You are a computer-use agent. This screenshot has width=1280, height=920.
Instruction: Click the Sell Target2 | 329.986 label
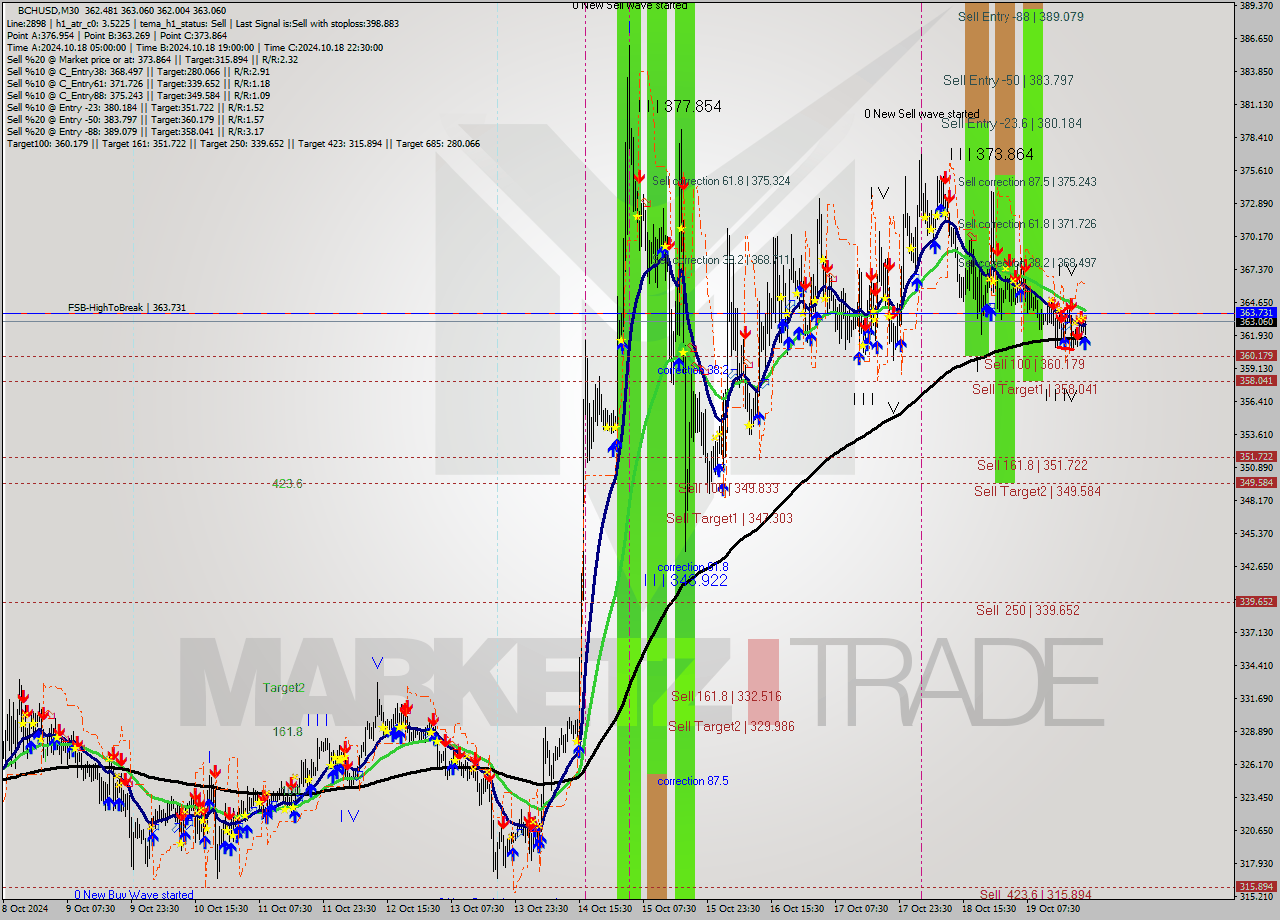[x=731, y=726]
